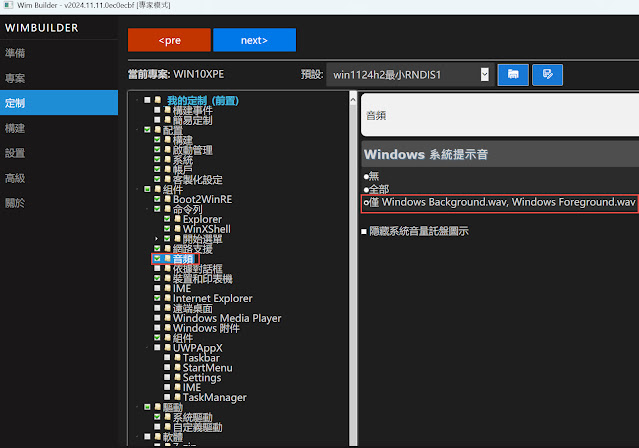
Task: Click the folder icon beside TaskManager
Action: point(177,397)
